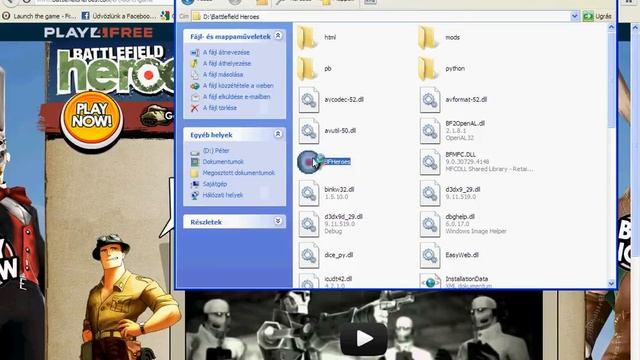Click the Battlefield Heroes logo
The height and width of the screenshot is (360, 640).
pos(116,70)
